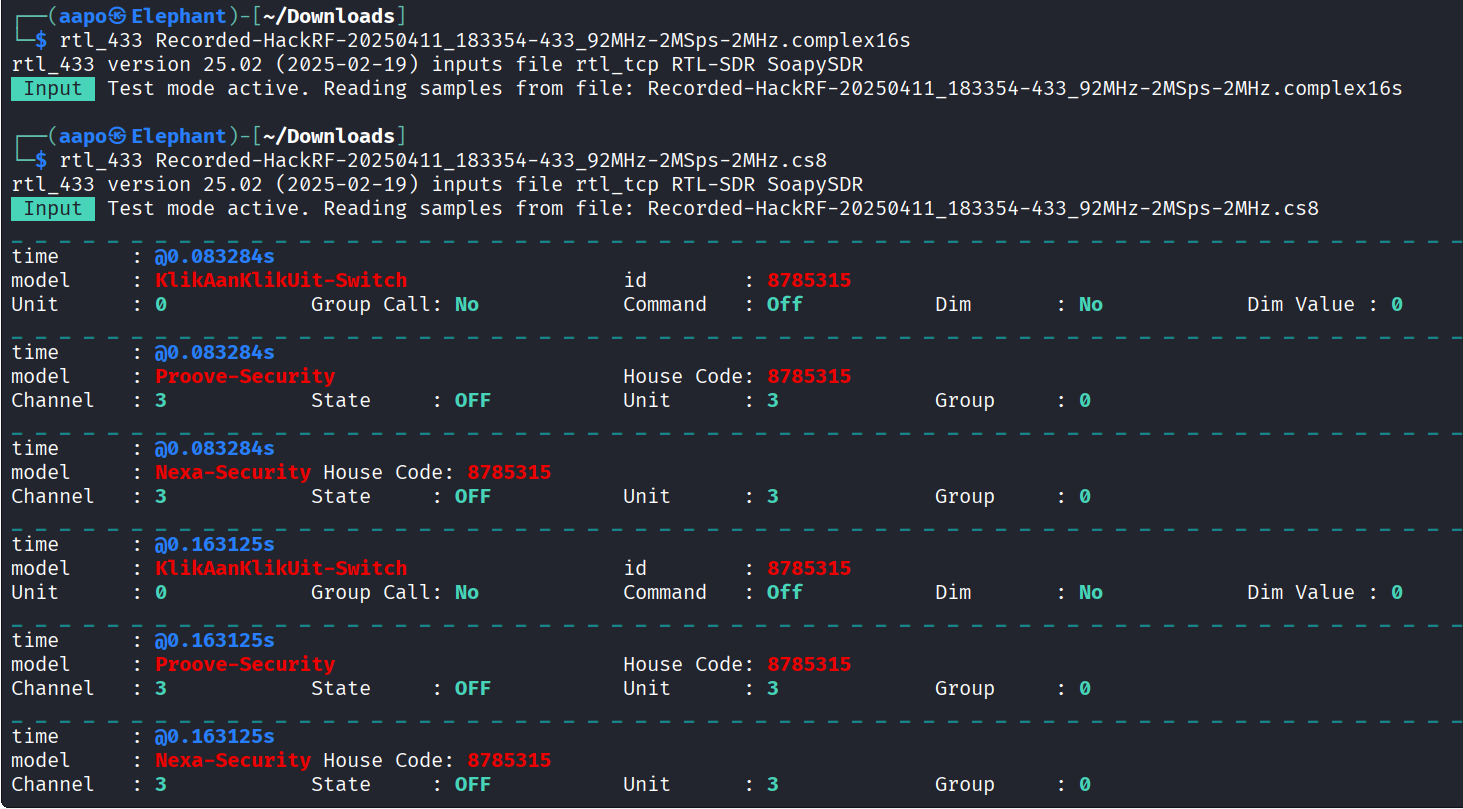Click the ~/Downloads path in the second prompt
1463x809 pixels.
[x=330, y=137]
